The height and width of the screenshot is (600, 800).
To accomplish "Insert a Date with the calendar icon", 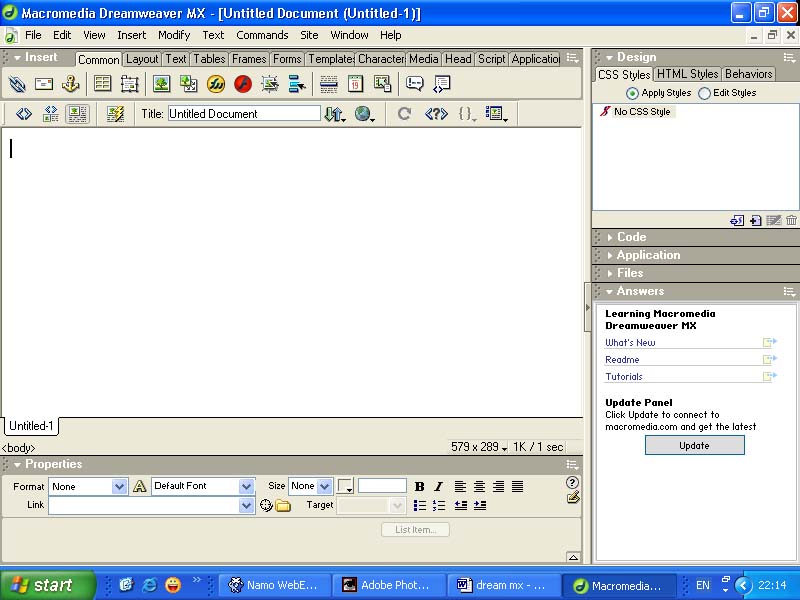I will tap(353, 83).
